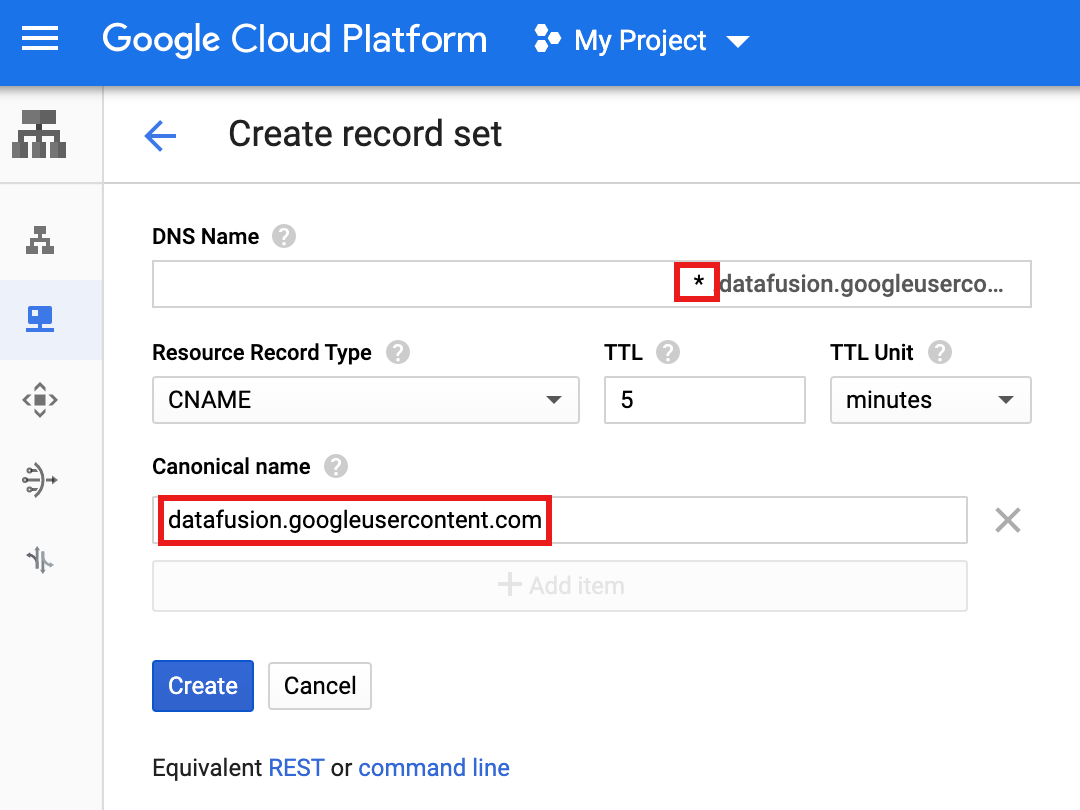The width and height of the screenshot is (1080, 810).
Task: Click into the TTL value field
Action: point(704,400)
